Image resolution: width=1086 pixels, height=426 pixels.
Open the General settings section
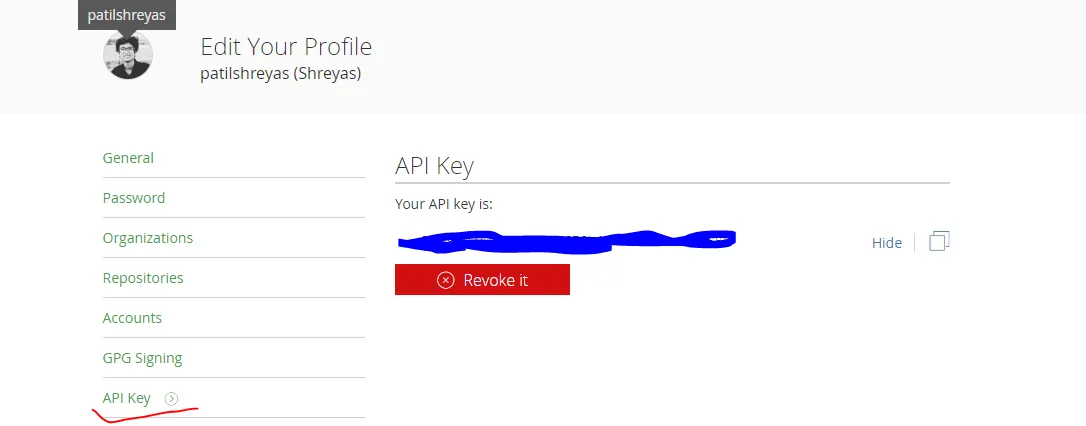[128, 158]
